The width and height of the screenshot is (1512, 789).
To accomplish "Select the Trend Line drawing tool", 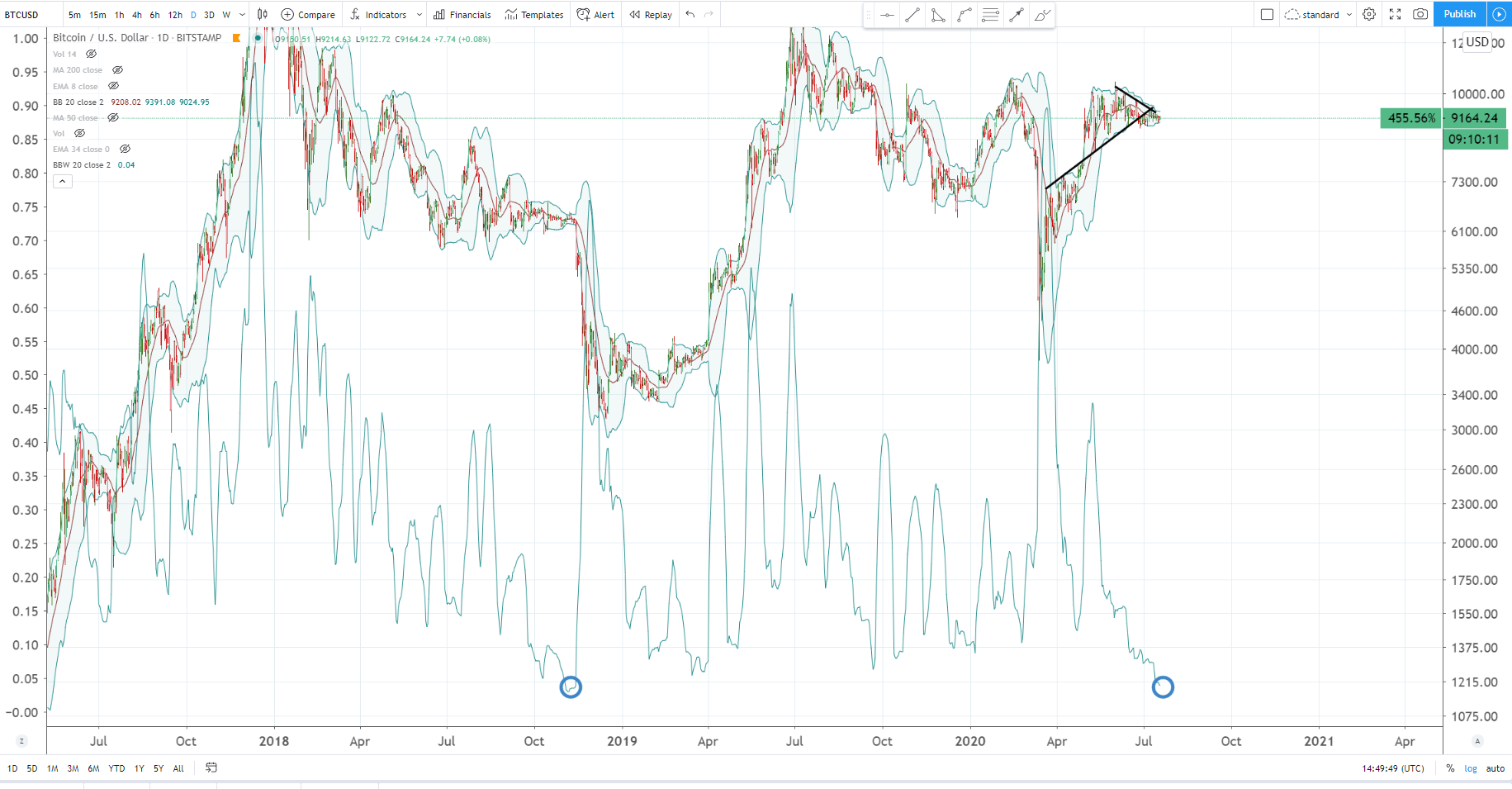I will point(912,14).
